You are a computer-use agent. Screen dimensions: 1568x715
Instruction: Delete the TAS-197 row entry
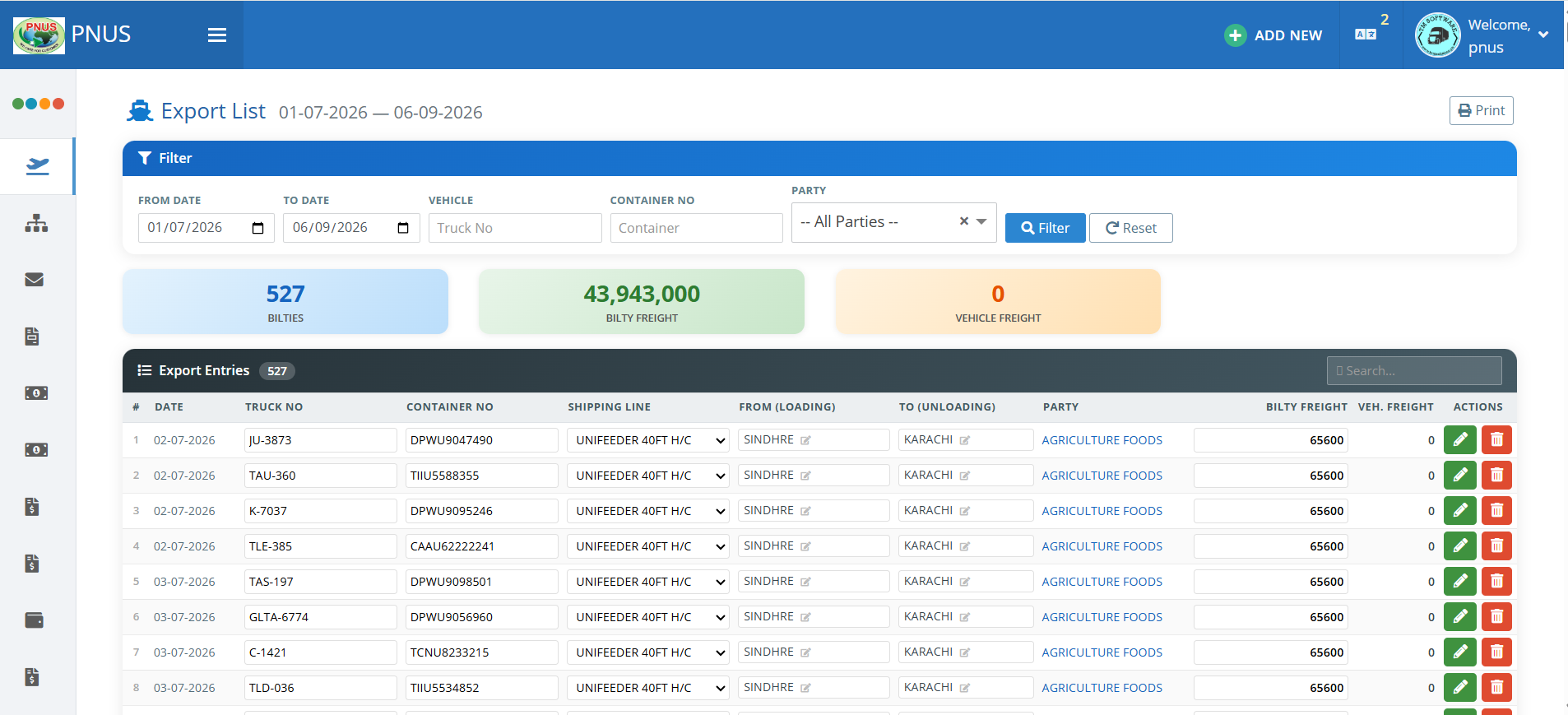[1496, 582]
